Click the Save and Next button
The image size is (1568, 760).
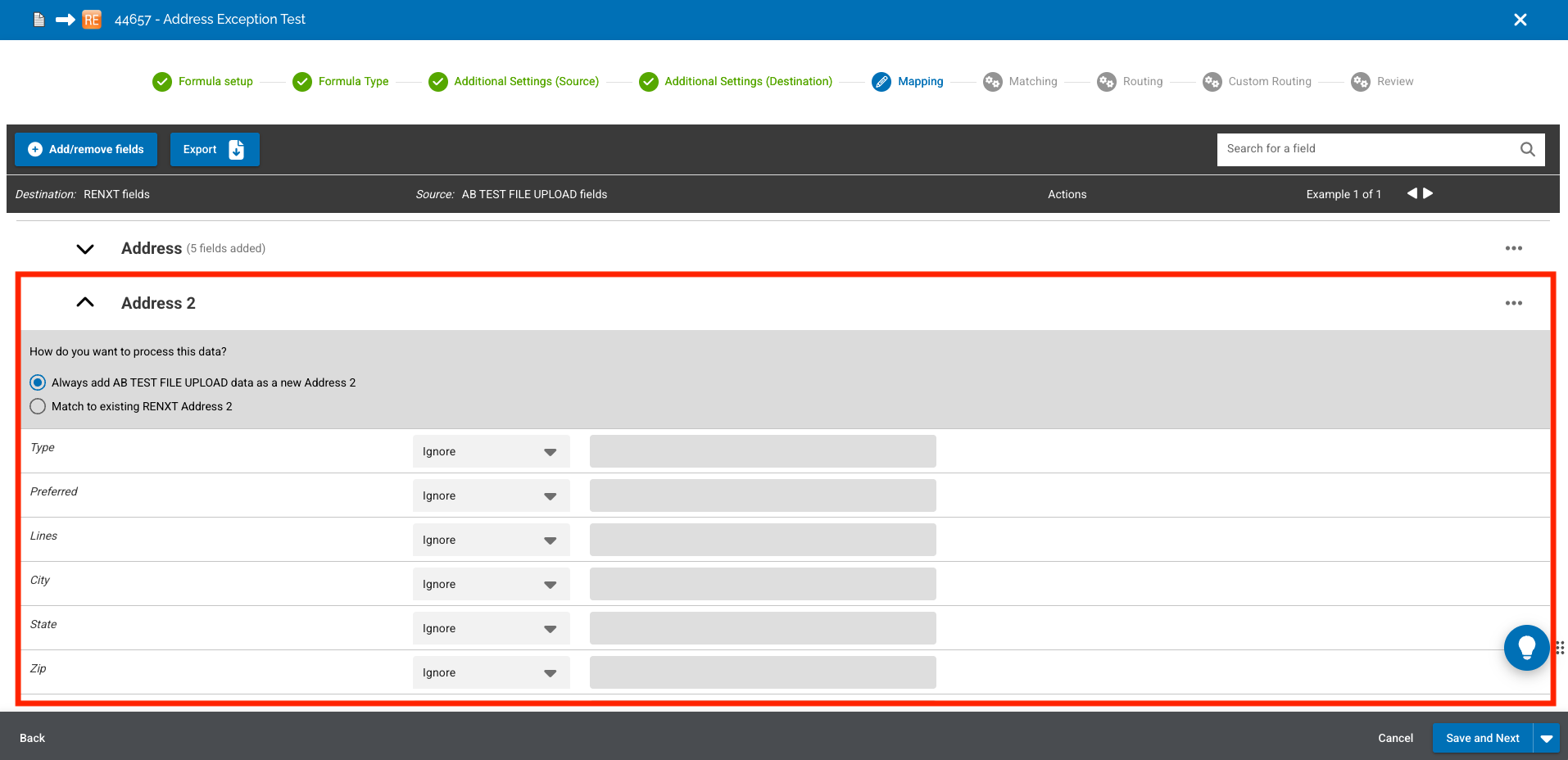pyautogui.click(x=1483, y=738)
